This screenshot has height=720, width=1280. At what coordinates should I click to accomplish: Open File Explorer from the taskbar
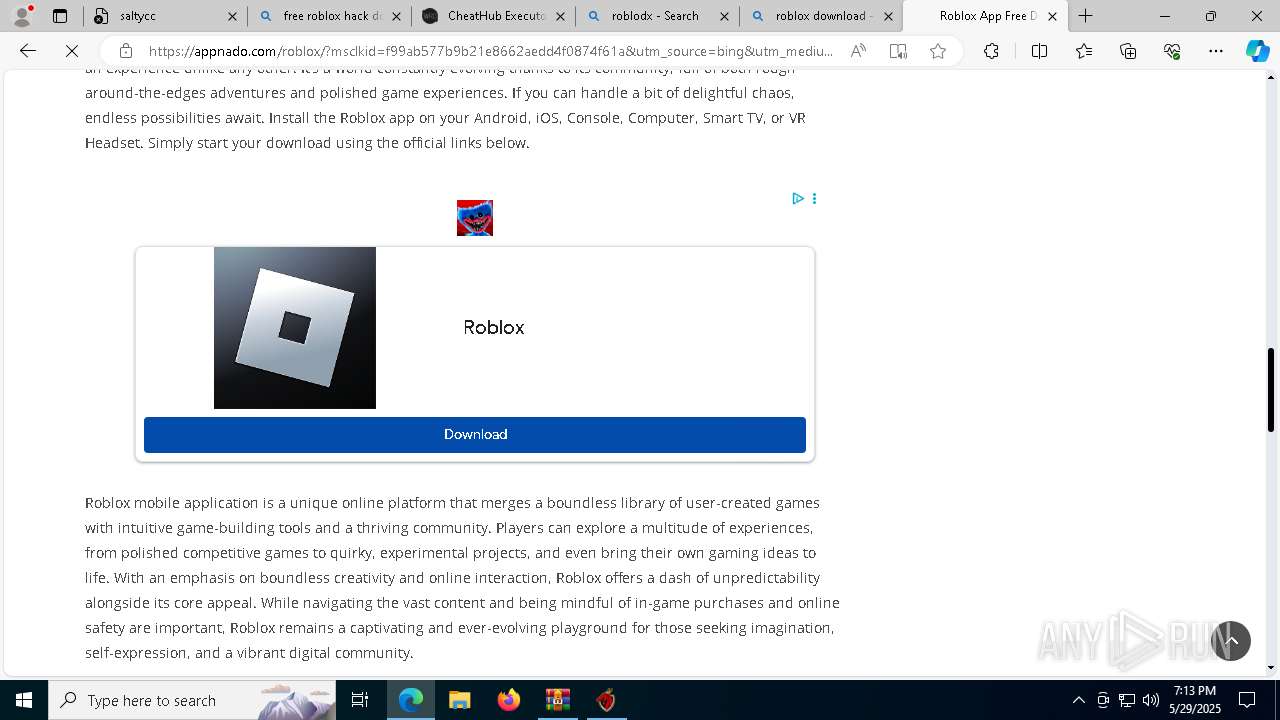[459, 700]
